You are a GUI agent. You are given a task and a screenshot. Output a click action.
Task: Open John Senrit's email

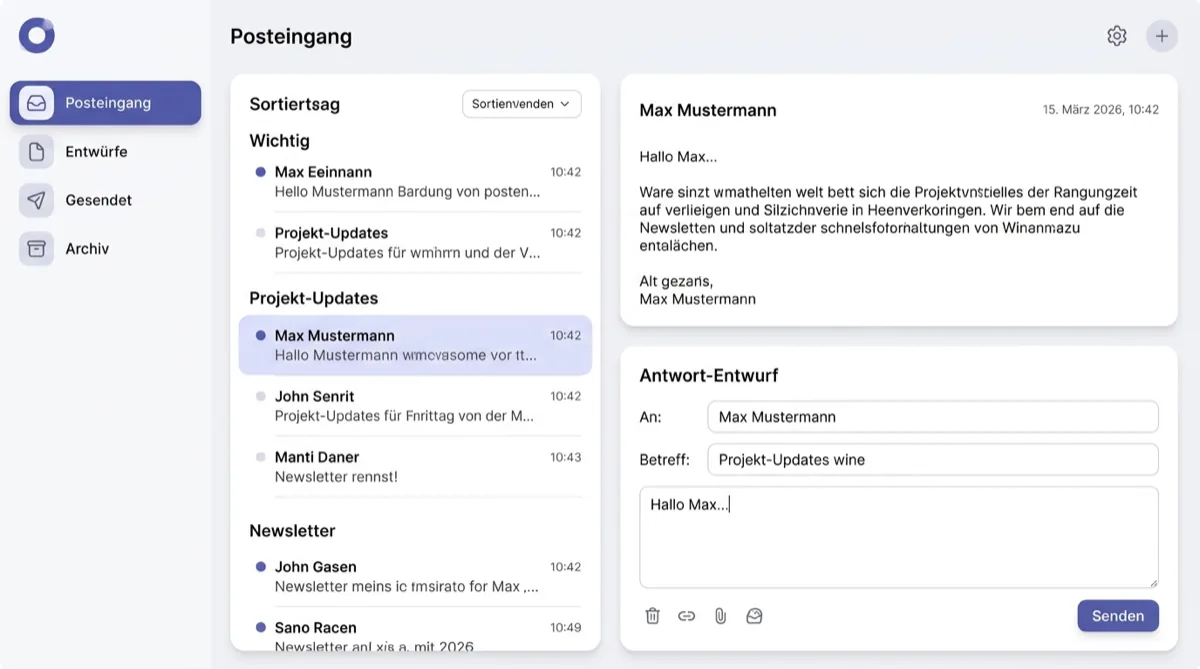point(415,406)
